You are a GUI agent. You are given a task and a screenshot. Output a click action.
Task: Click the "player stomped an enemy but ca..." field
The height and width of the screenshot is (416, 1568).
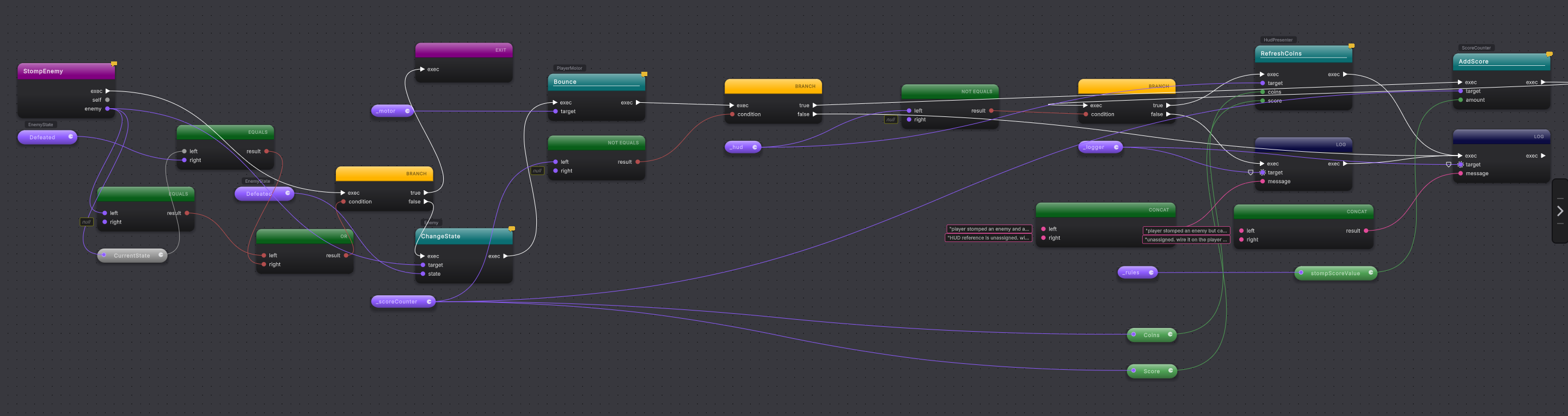1186,231
